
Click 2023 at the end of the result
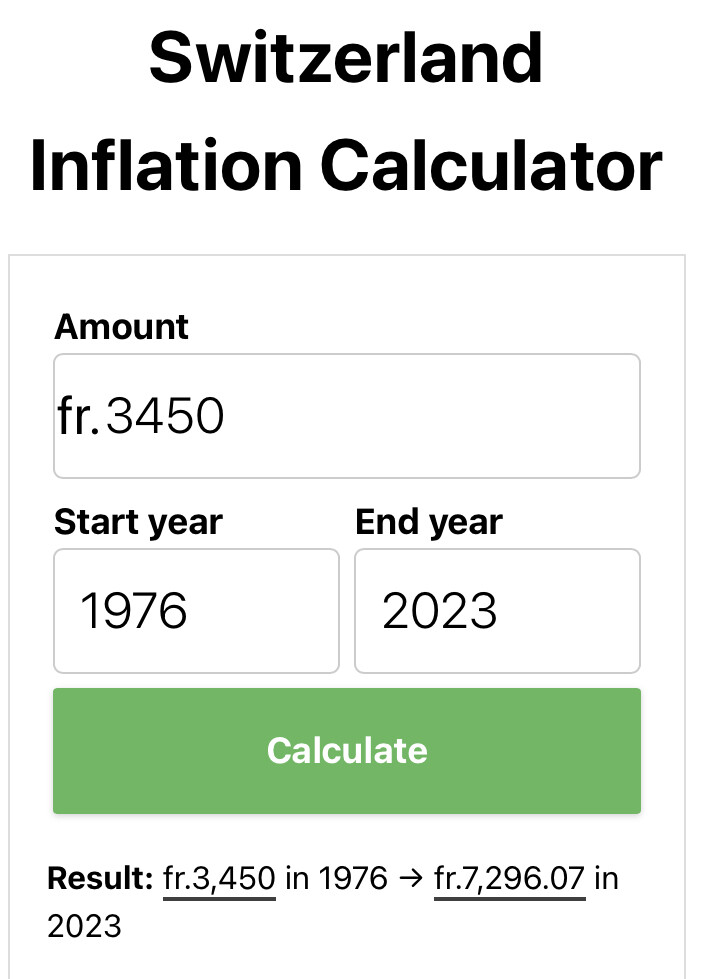pyautogui.click(x=84, y=925)
